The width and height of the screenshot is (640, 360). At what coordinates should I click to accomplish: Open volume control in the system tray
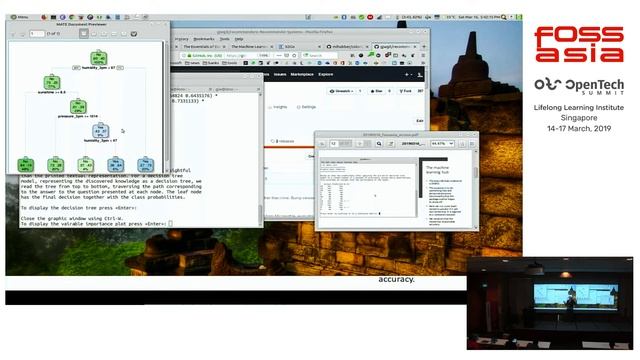pyautogui.click(x=428, y=17)
